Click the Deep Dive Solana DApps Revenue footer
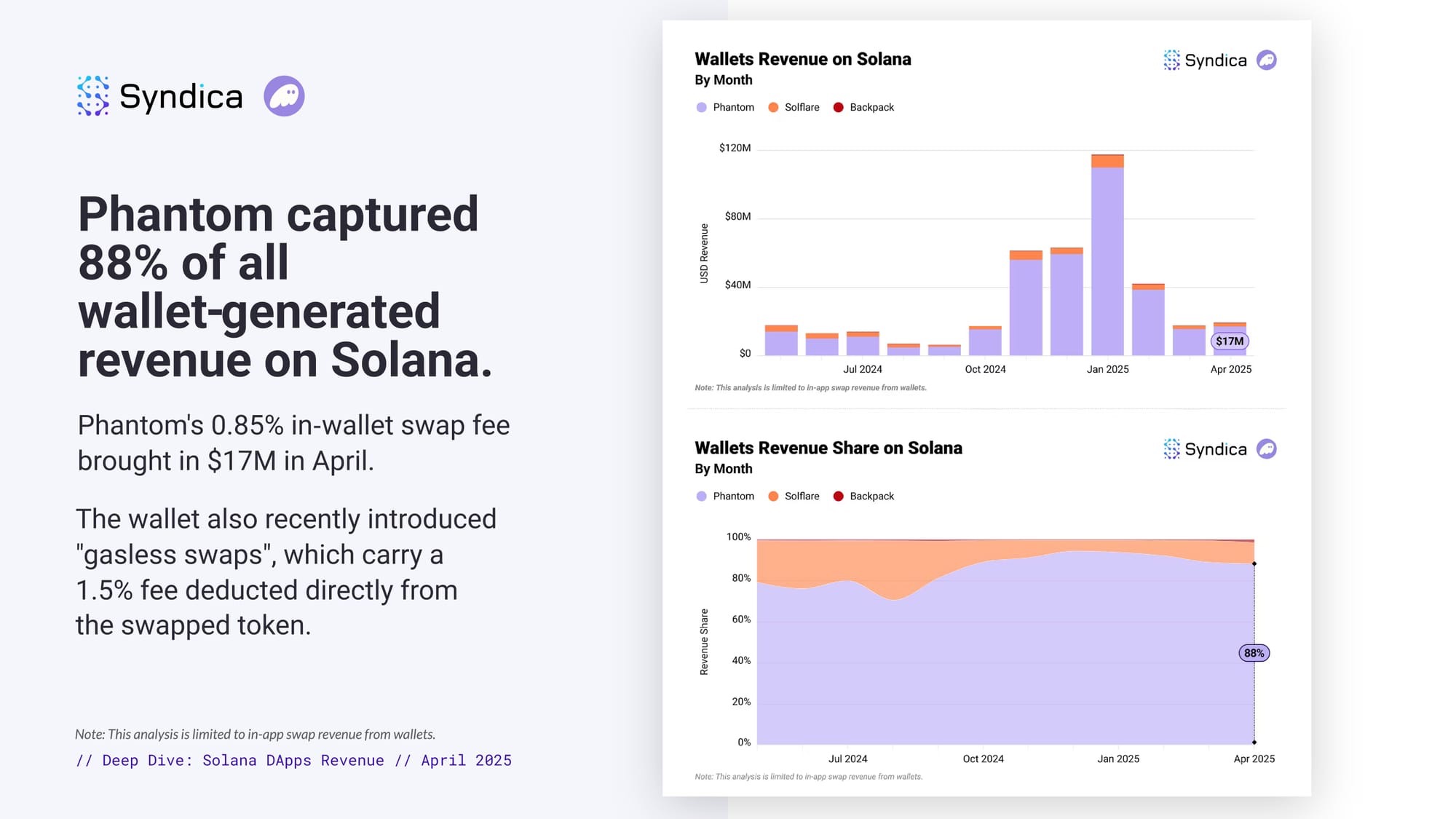1456x819 pixels. point(293,760)
